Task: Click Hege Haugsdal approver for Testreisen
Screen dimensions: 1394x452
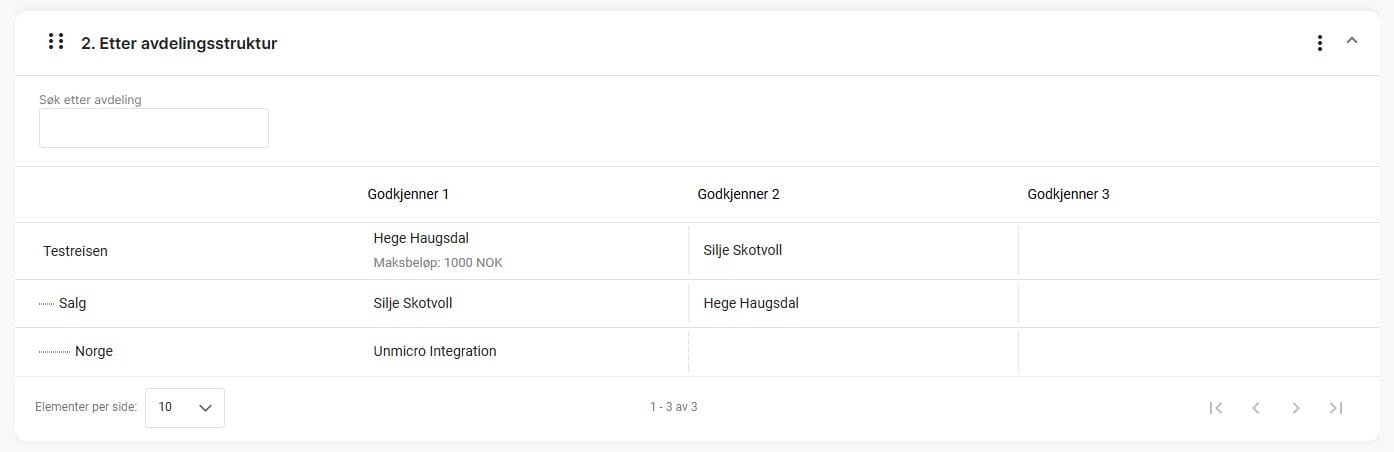Action: (421, 238)
